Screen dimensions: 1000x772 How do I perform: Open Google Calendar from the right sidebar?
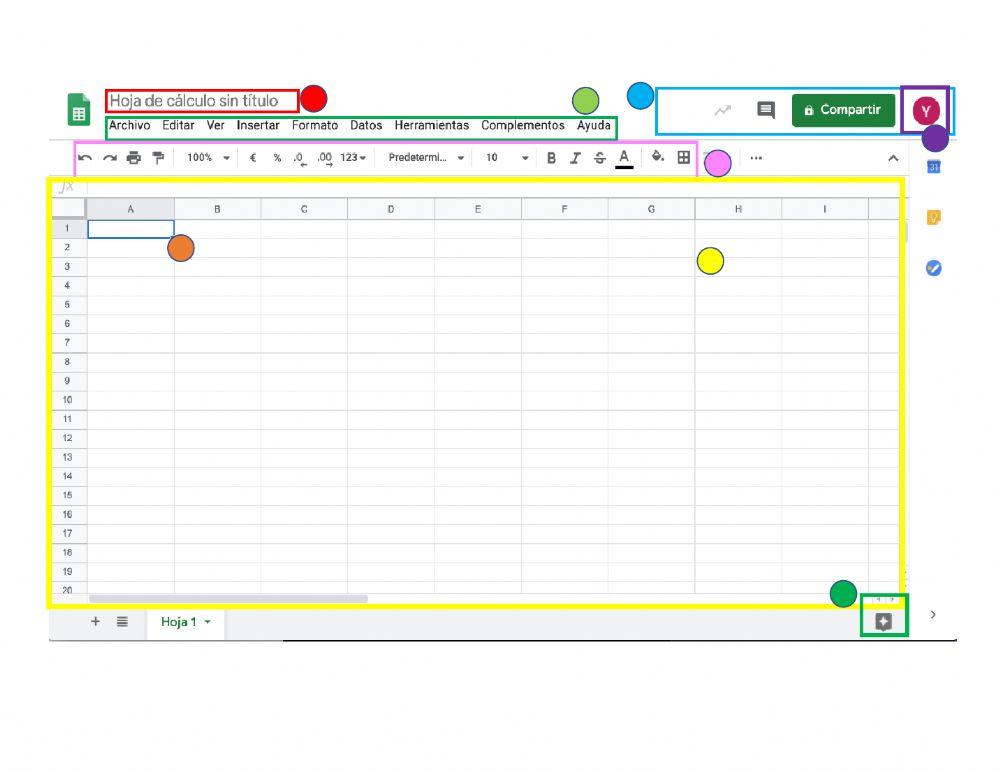[933, 165]
